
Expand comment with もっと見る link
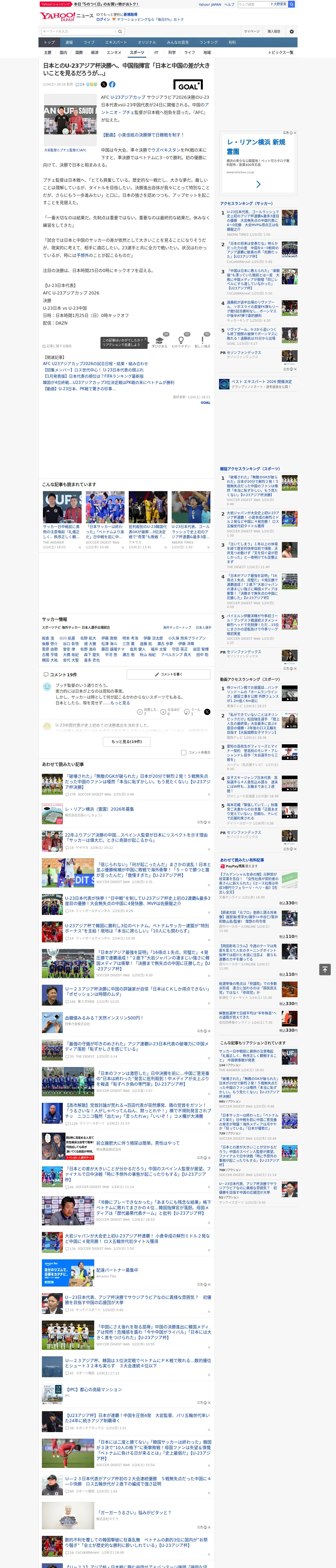[120, 702]
